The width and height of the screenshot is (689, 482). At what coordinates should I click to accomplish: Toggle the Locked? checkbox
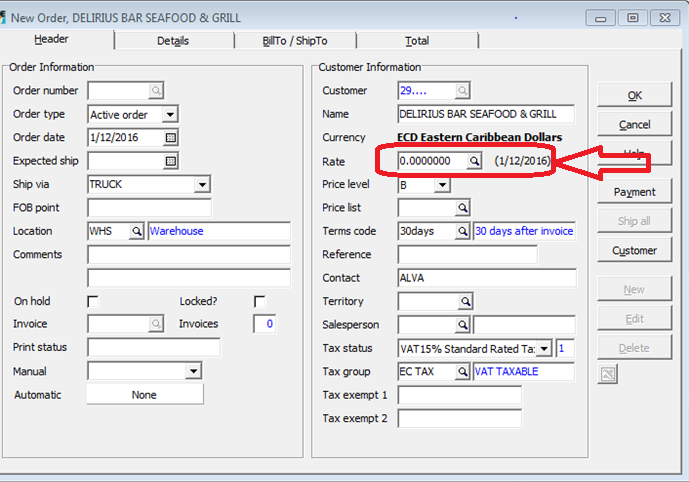(x=260, y=301)
